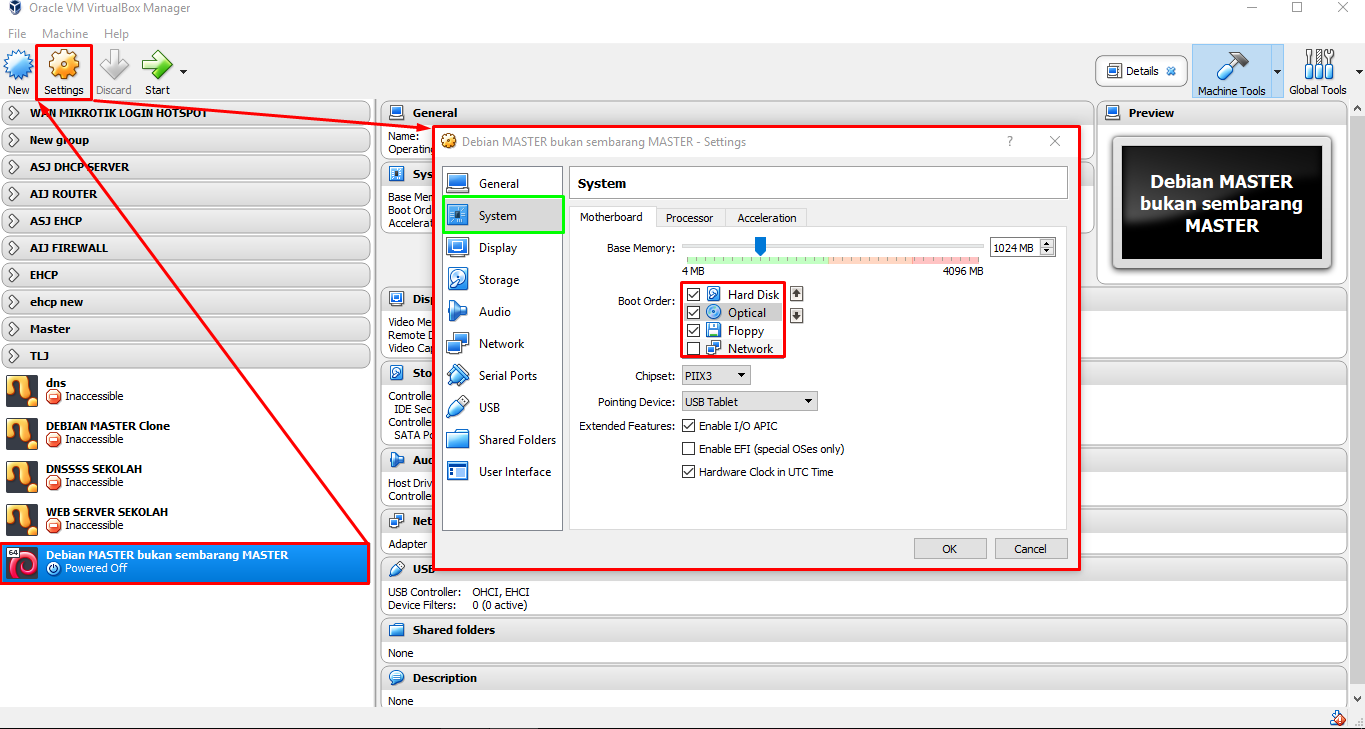Viewport: 1365px width, 729px height.
Task: Open the Chipset PIIX3 dropdown
Action: [x=716, y=376]
